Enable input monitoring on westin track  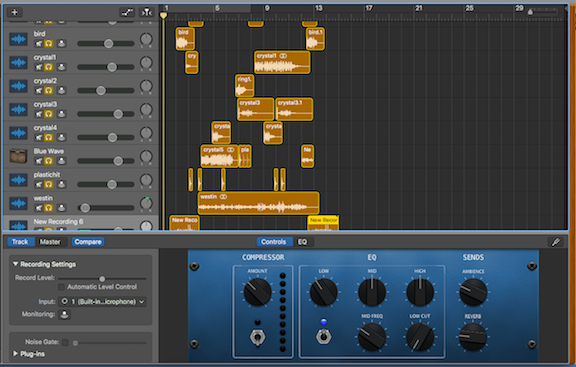61,208
